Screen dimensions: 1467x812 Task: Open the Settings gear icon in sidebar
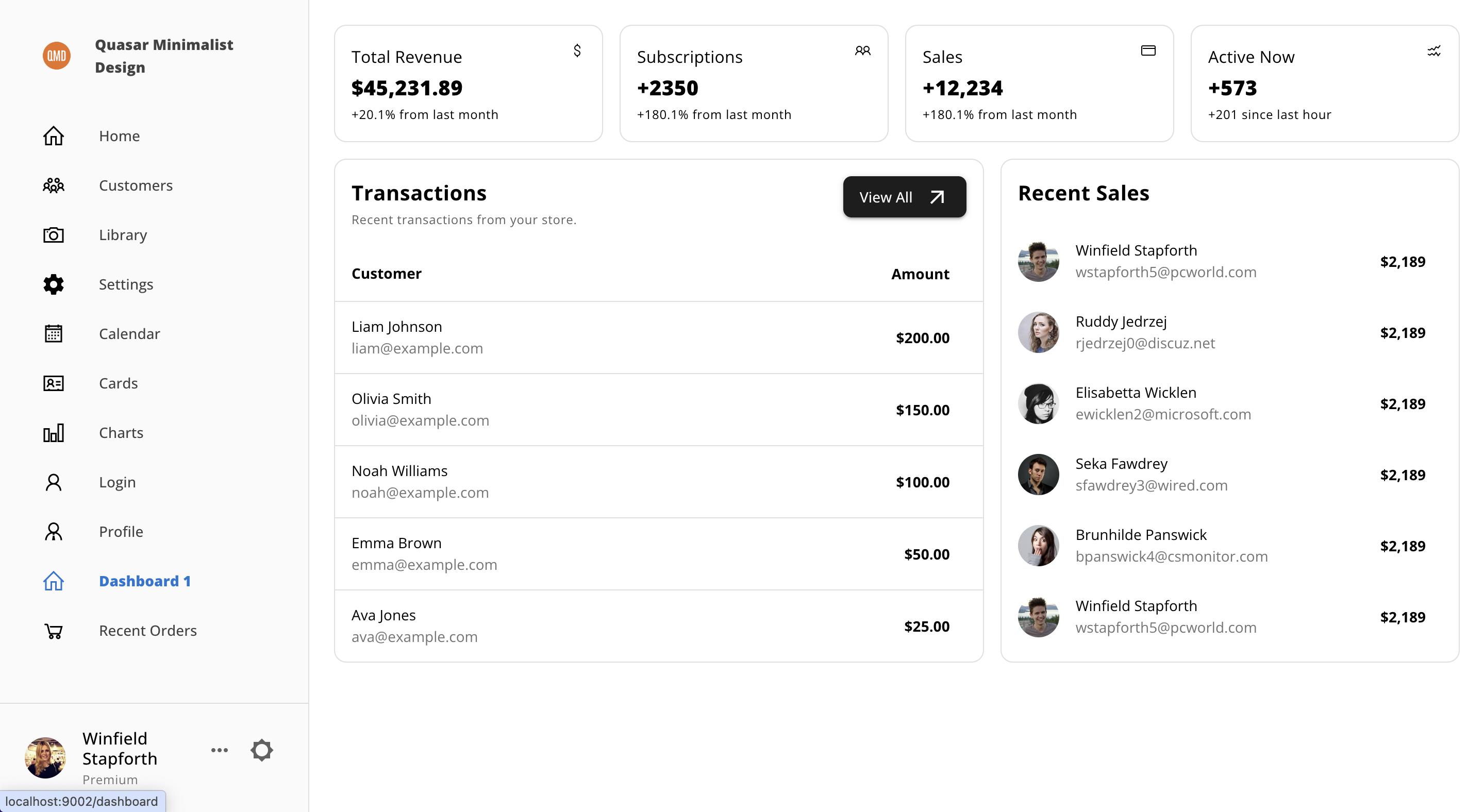54,285
